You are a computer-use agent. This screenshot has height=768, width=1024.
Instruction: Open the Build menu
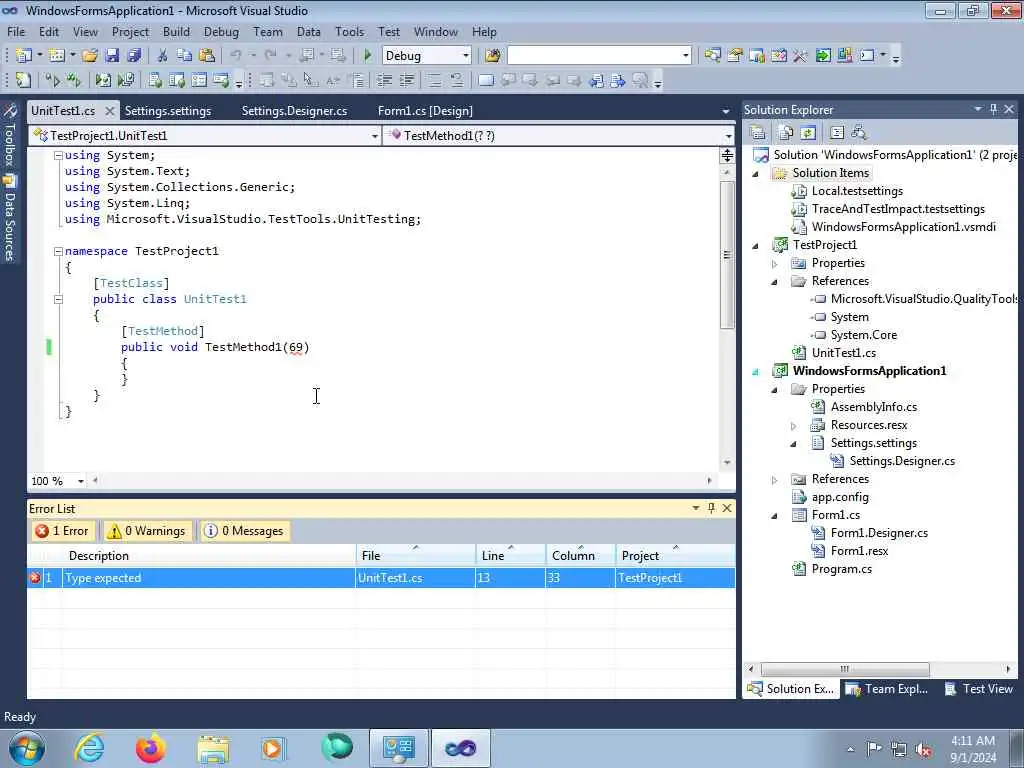[176, 31]
